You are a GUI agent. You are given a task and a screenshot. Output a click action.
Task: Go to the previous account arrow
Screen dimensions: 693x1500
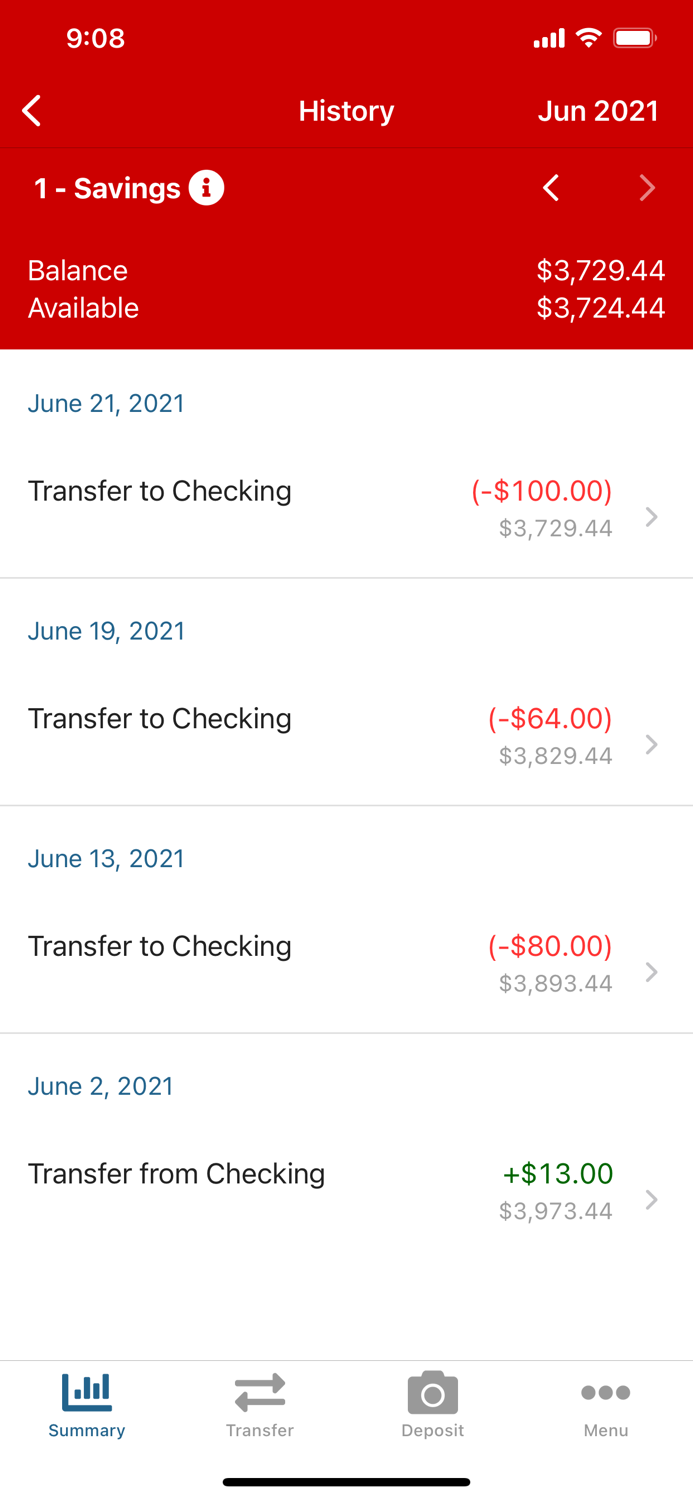[x=551, y=188]
